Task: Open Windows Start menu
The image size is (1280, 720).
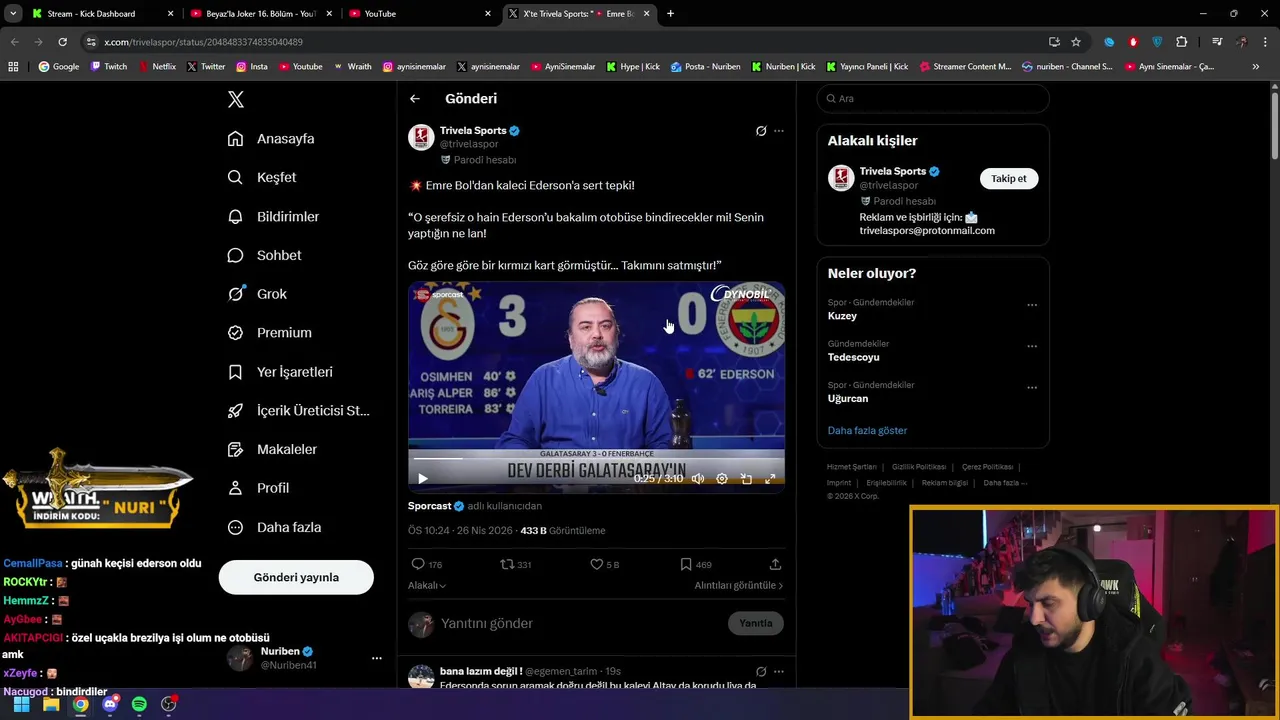Action: (21, 704)
